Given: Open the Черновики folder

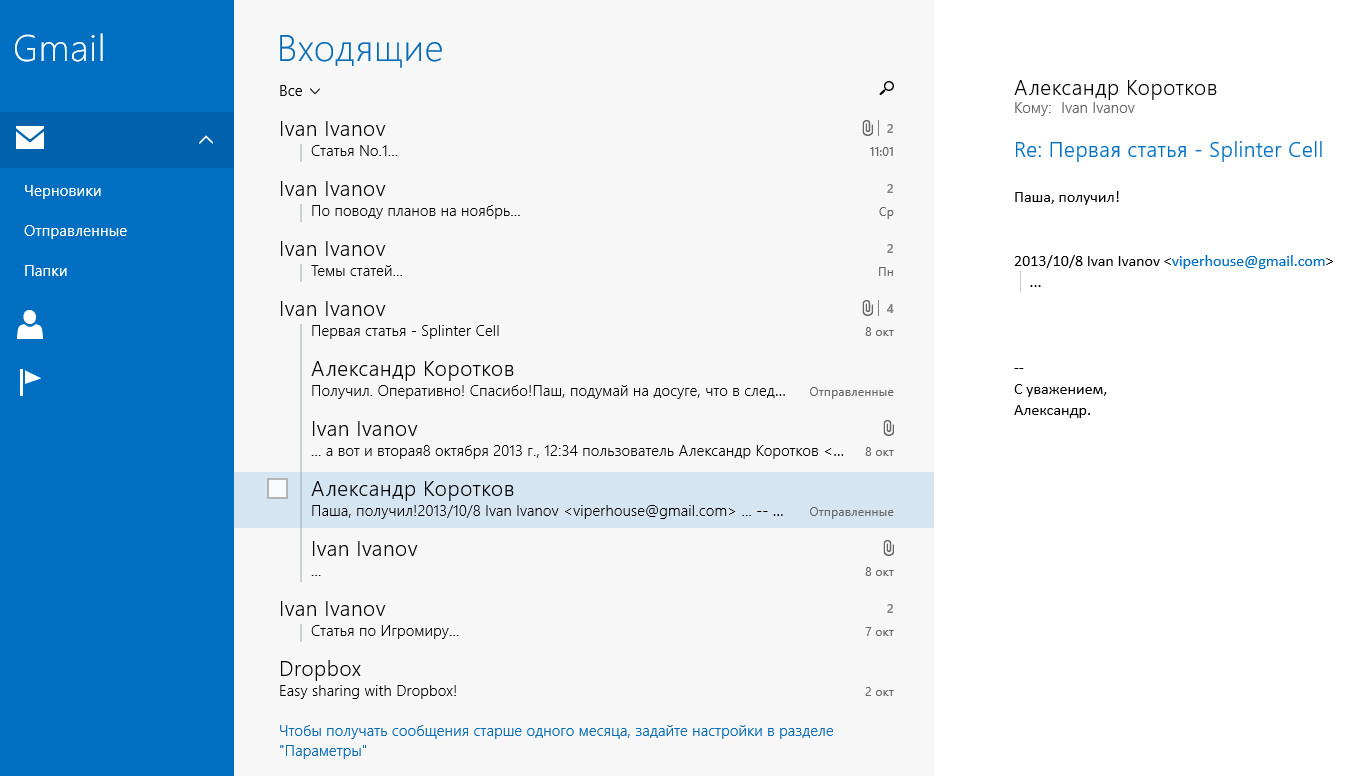Looking at the screenshot, I should coord(63,191).
